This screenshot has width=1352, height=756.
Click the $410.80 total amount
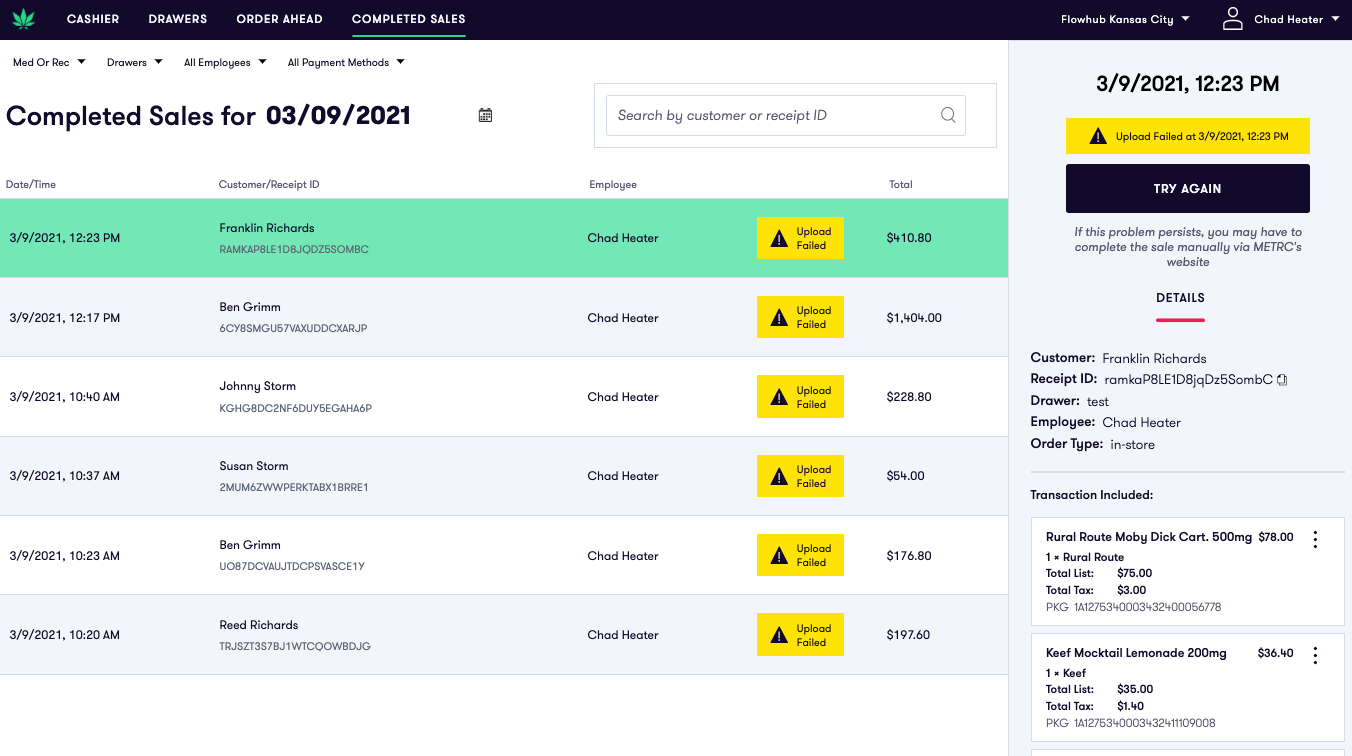point(909,238)
